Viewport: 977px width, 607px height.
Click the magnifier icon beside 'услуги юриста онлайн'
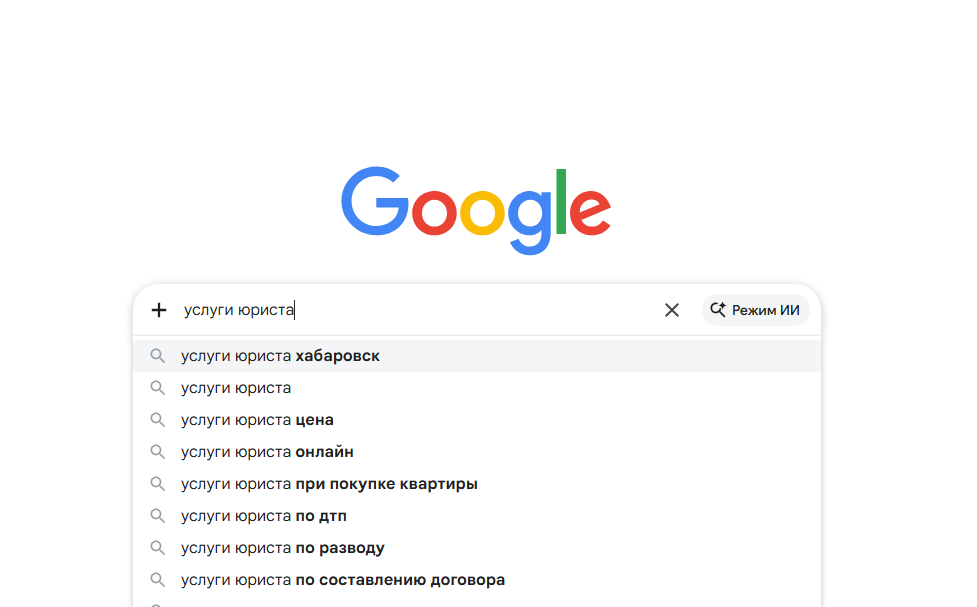tap(158, 452)
